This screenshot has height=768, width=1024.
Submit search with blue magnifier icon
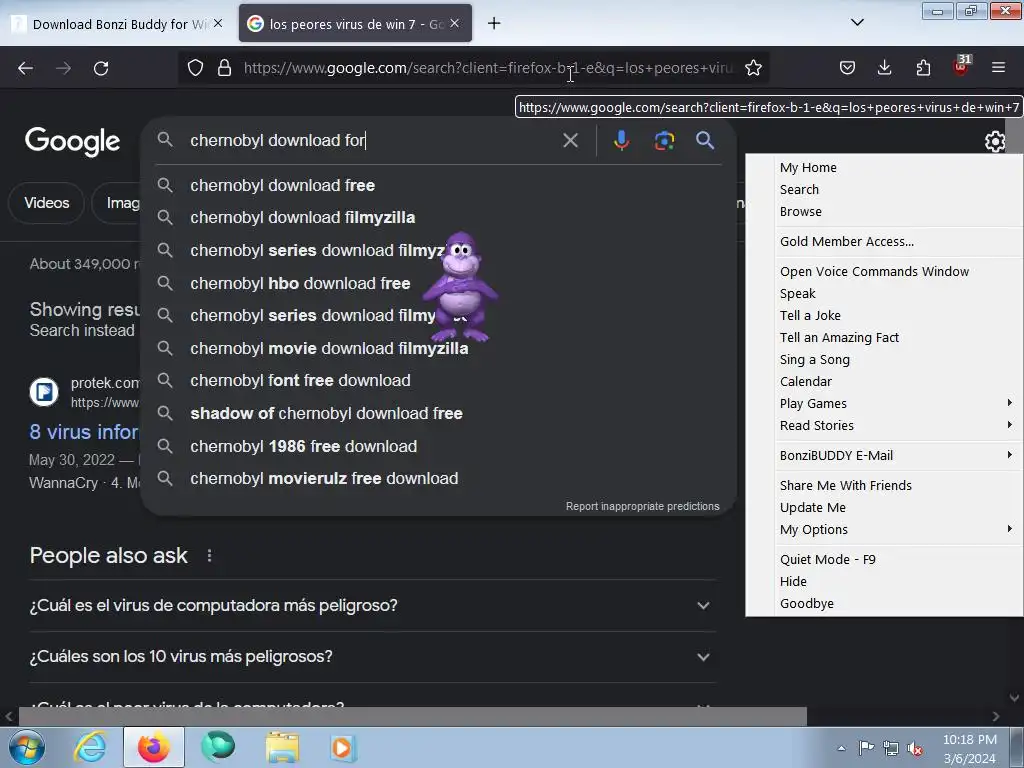[x=705, y=140]
